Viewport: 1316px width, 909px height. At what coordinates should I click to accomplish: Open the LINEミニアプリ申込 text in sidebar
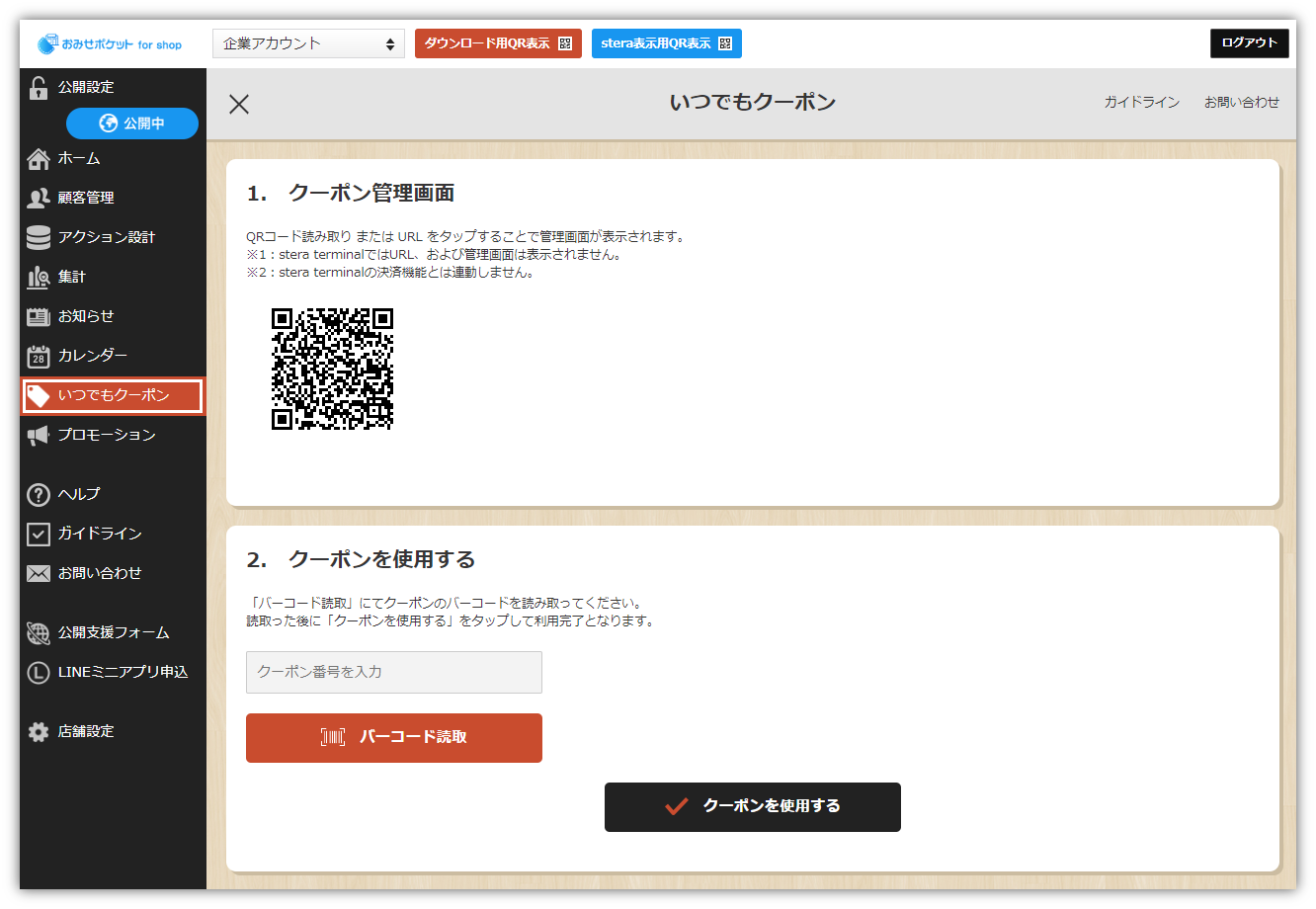123,672
